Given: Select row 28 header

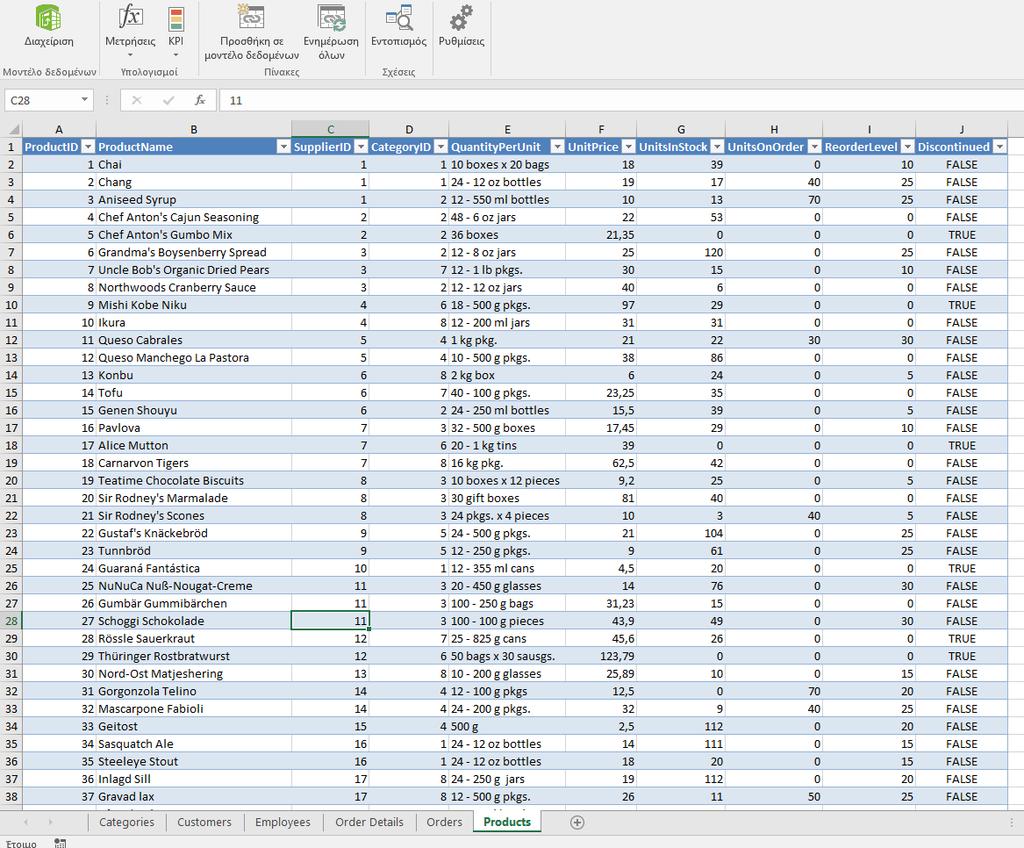Looking at the screenshot, I should pos(11,621).
